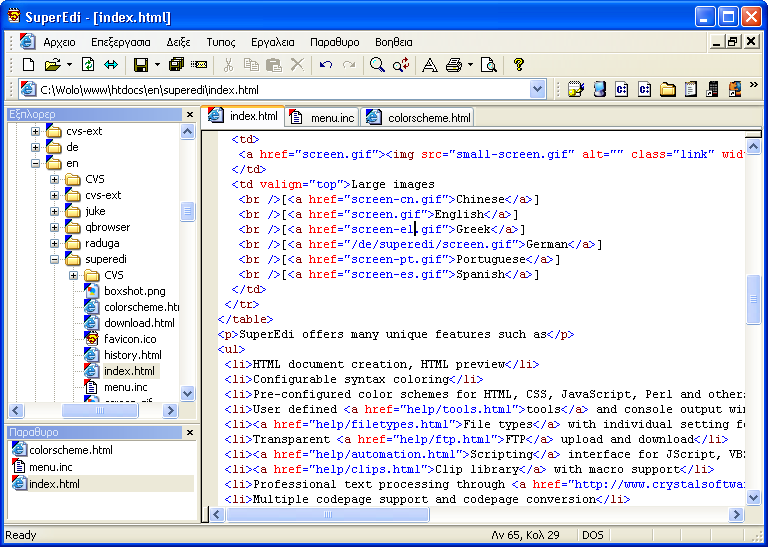Screen dimensions: 768x547
Task: Open the Βοηθεια menu
Action: [x=394, y=42]
